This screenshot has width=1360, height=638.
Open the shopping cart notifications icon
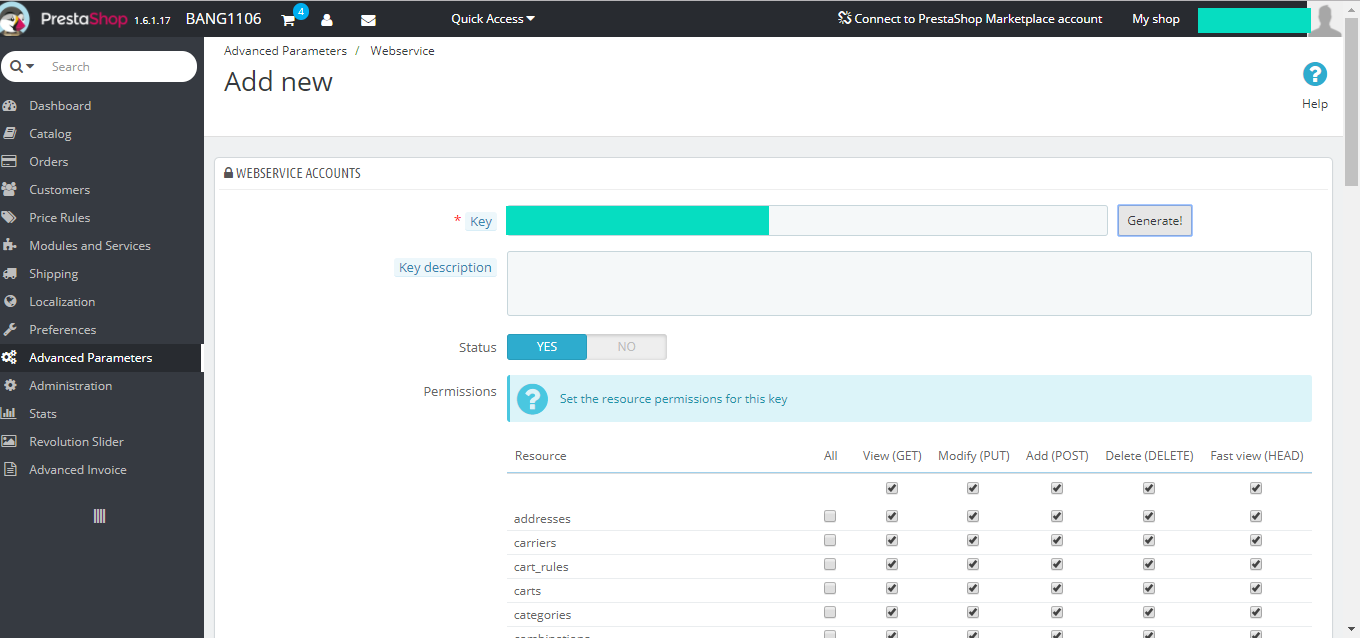289,20
